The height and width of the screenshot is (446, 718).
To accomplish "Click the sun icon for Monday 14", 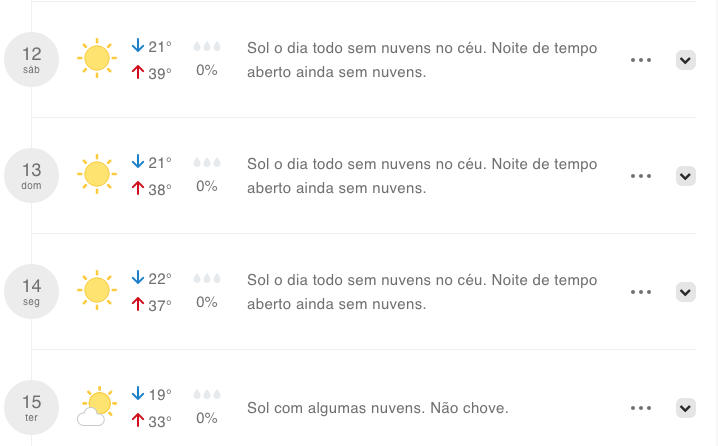I will [x=97, y=291].
